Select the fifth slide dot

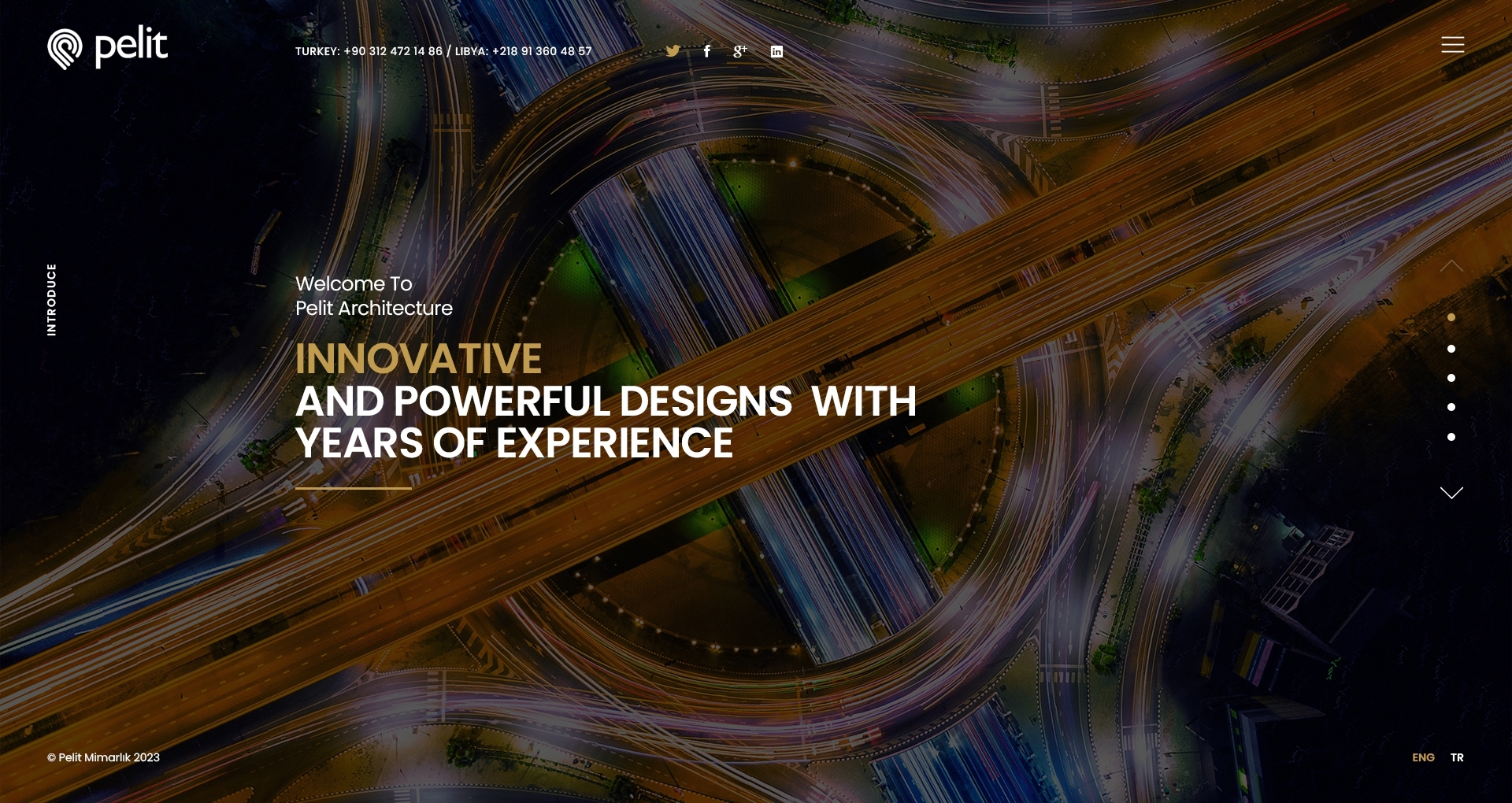[x=1451, y=437]
